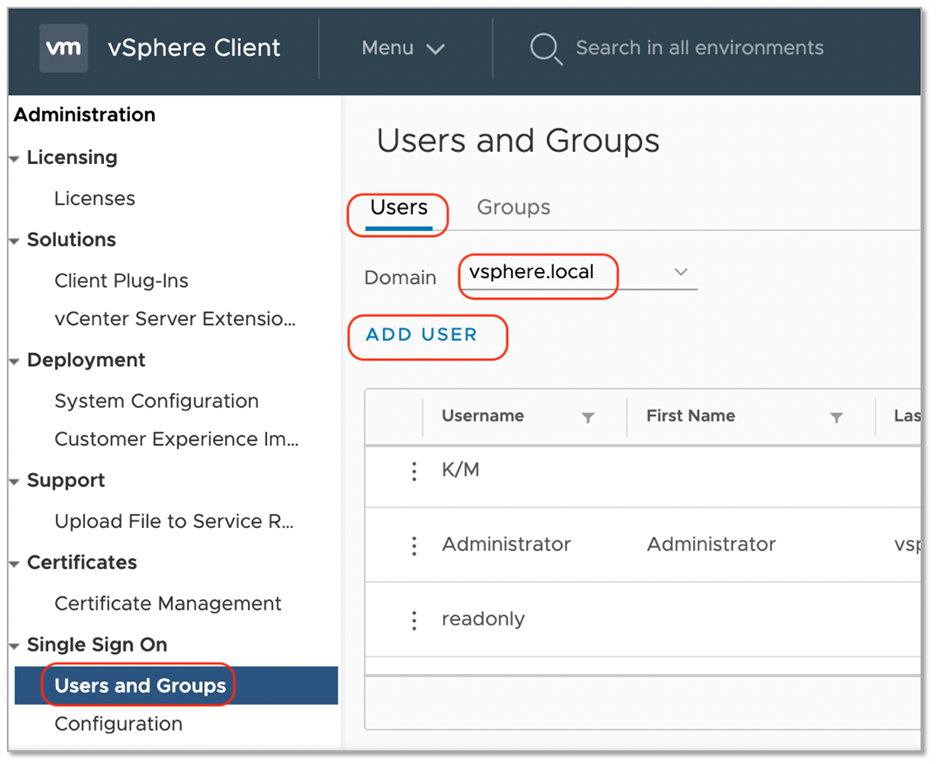
Task: Select Client Plug-Ins in the sidebar
Action: [120, 281]
